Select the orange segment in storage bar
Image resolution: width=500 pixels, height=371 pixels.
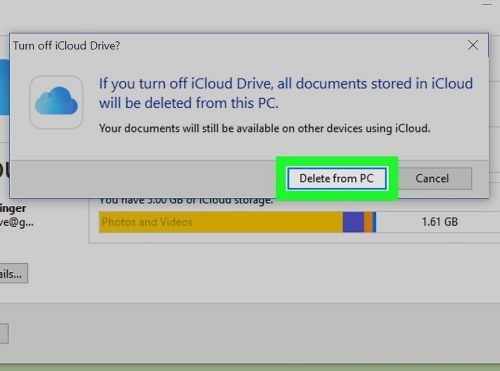tap(368, 222)
